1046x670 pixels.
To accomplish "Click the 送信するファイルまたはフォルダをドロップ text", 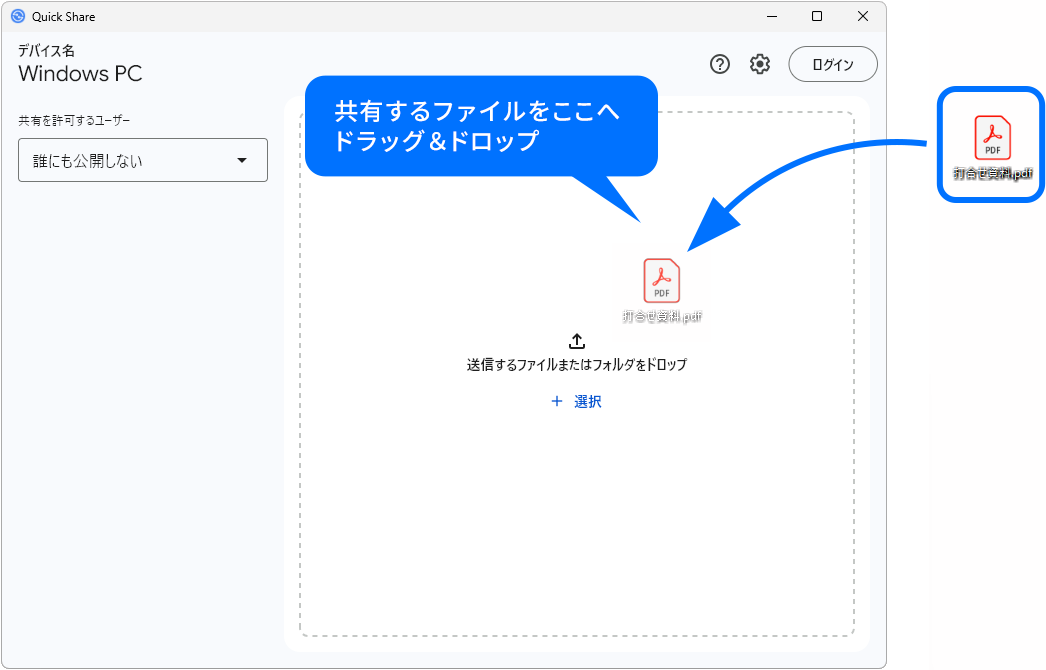I will (576, 363).
